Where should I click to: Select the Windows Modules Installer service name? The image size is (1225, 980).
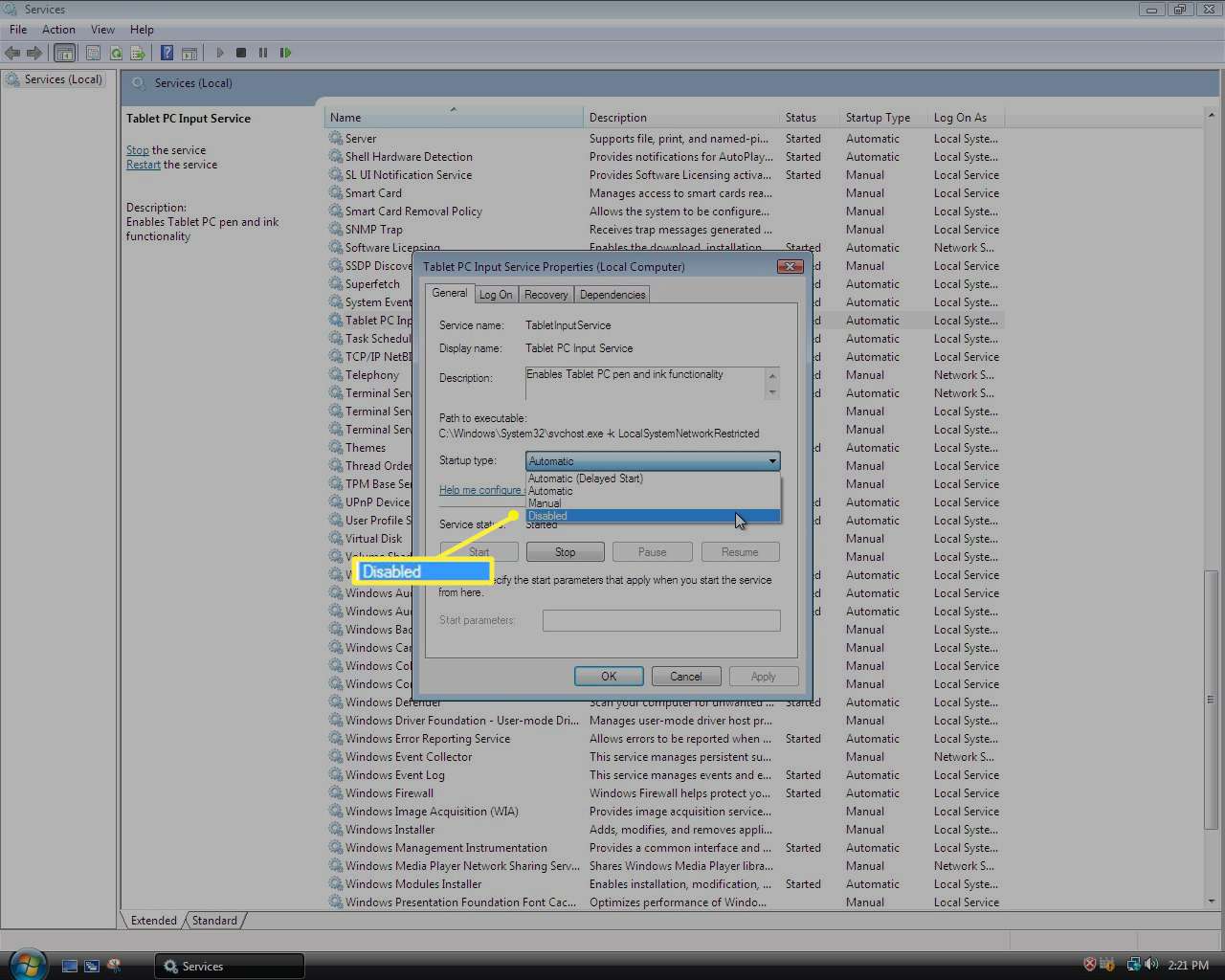click(x=413, y=884)
